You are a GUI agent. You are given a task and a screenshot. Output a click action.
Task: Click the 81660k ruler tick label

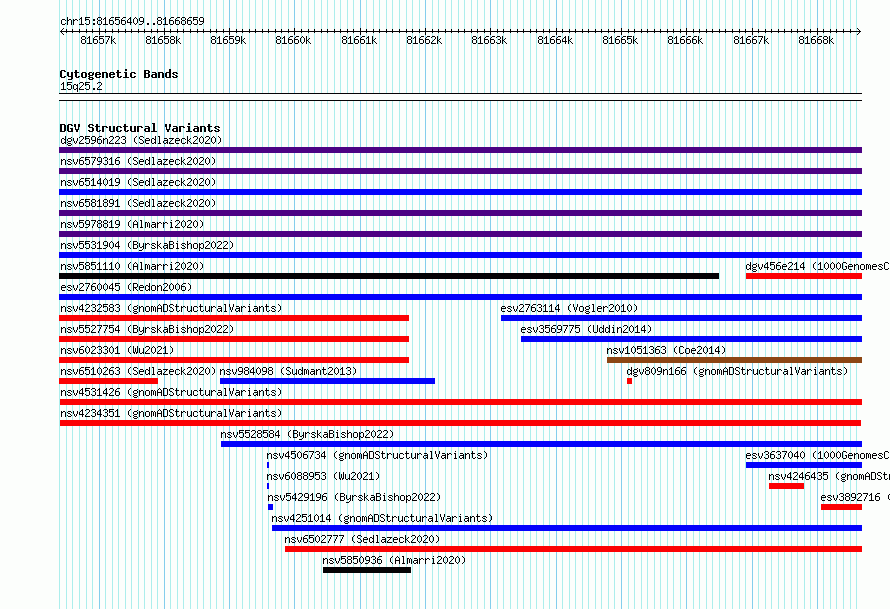tap(293, 40)
